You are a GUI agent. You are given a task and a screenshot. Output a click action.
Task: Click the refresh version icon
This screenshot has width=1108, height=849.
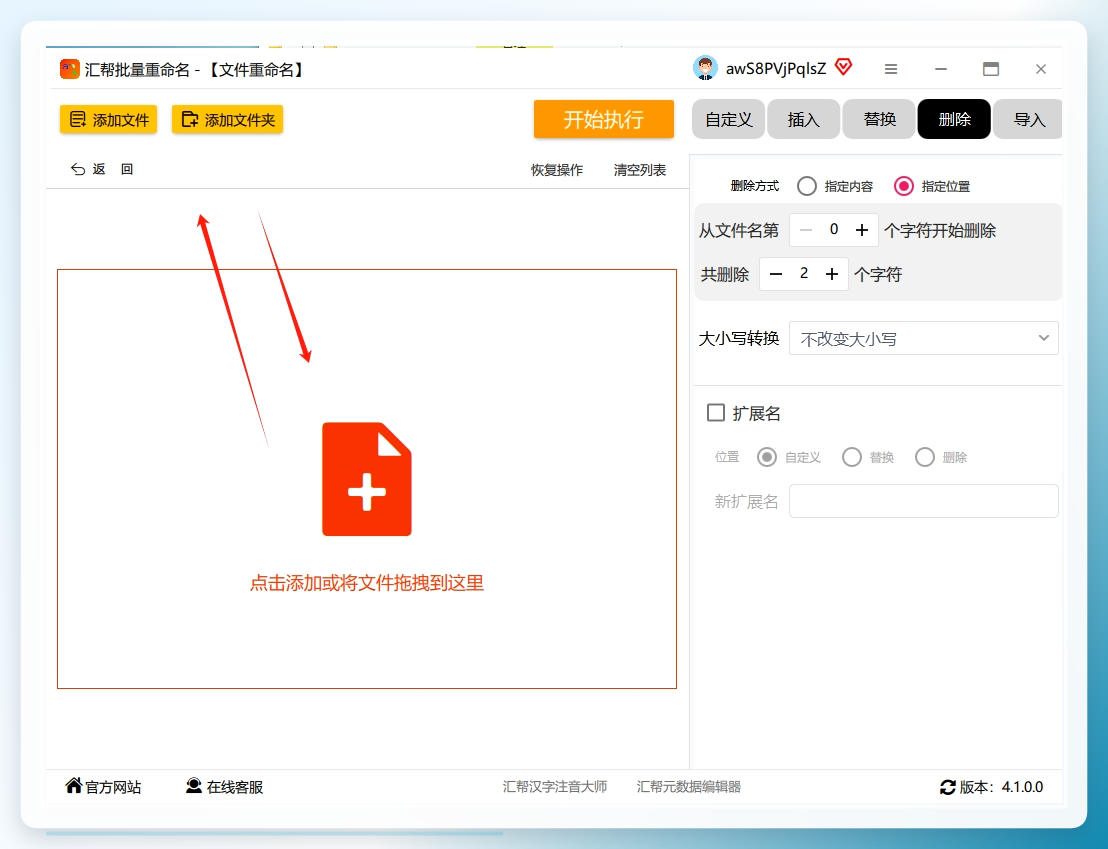click(x=948, y=787)
